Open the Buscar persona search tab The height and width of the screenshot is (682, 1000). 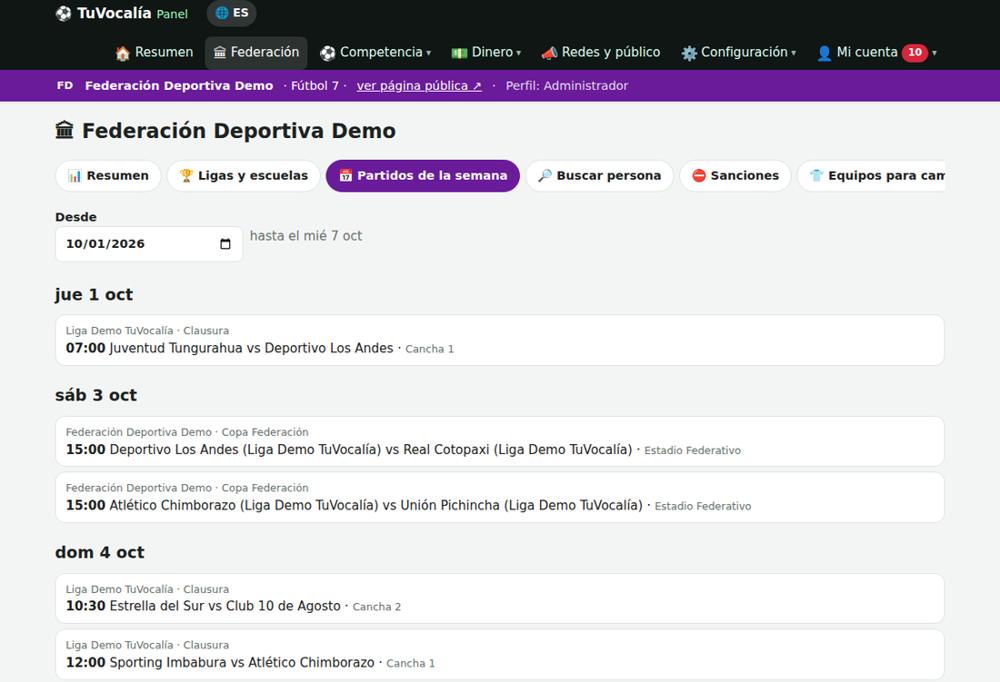coord(599,175)
